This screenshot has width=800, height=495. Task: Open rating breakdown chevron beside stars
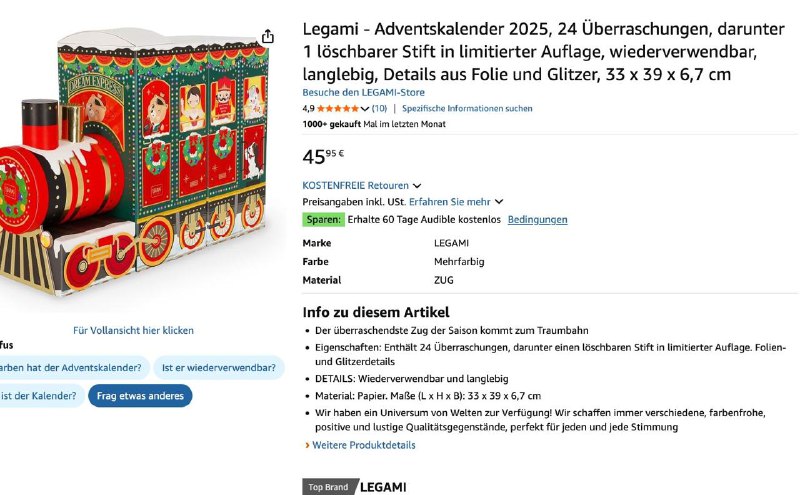point(365,108)
